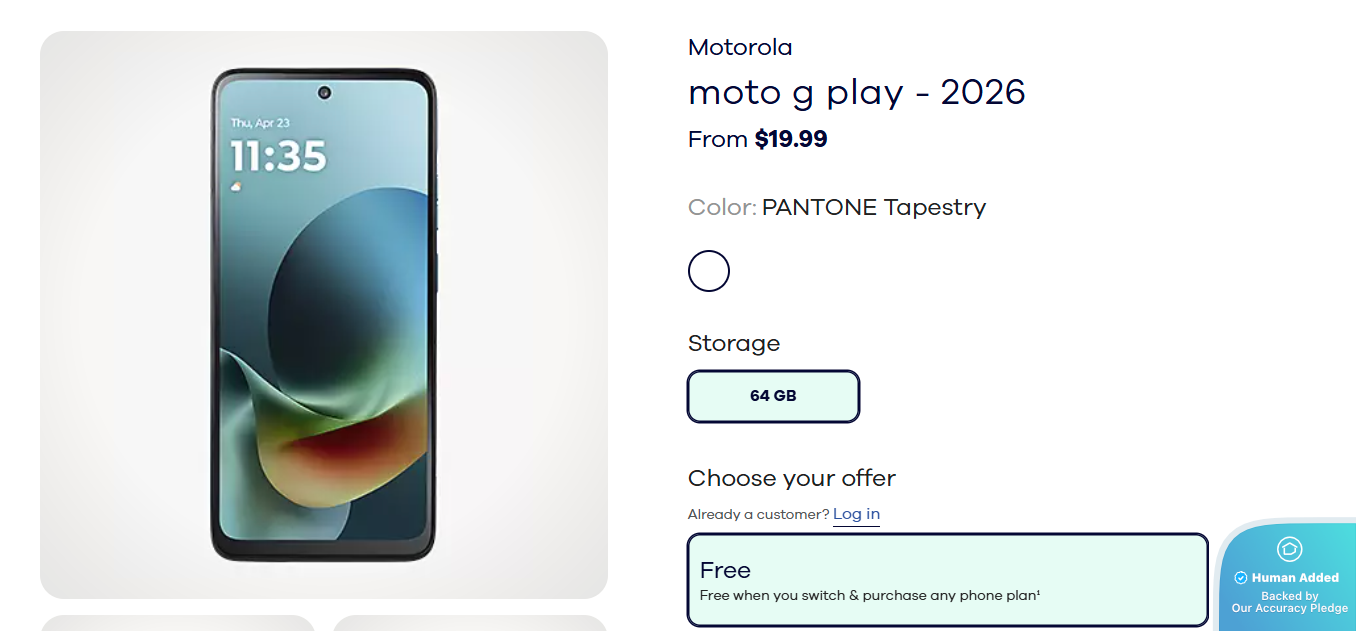Image resolution: width=1356 pixels, height=631 pixels.
Task: Click the Motorola brand name
Action: point(740,47)
